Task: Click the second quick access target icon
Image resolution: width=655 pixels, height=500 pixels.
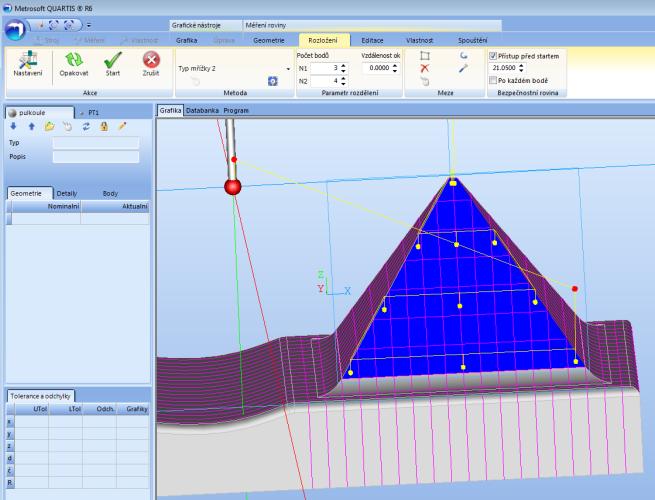Action: (x=54, y=25)
